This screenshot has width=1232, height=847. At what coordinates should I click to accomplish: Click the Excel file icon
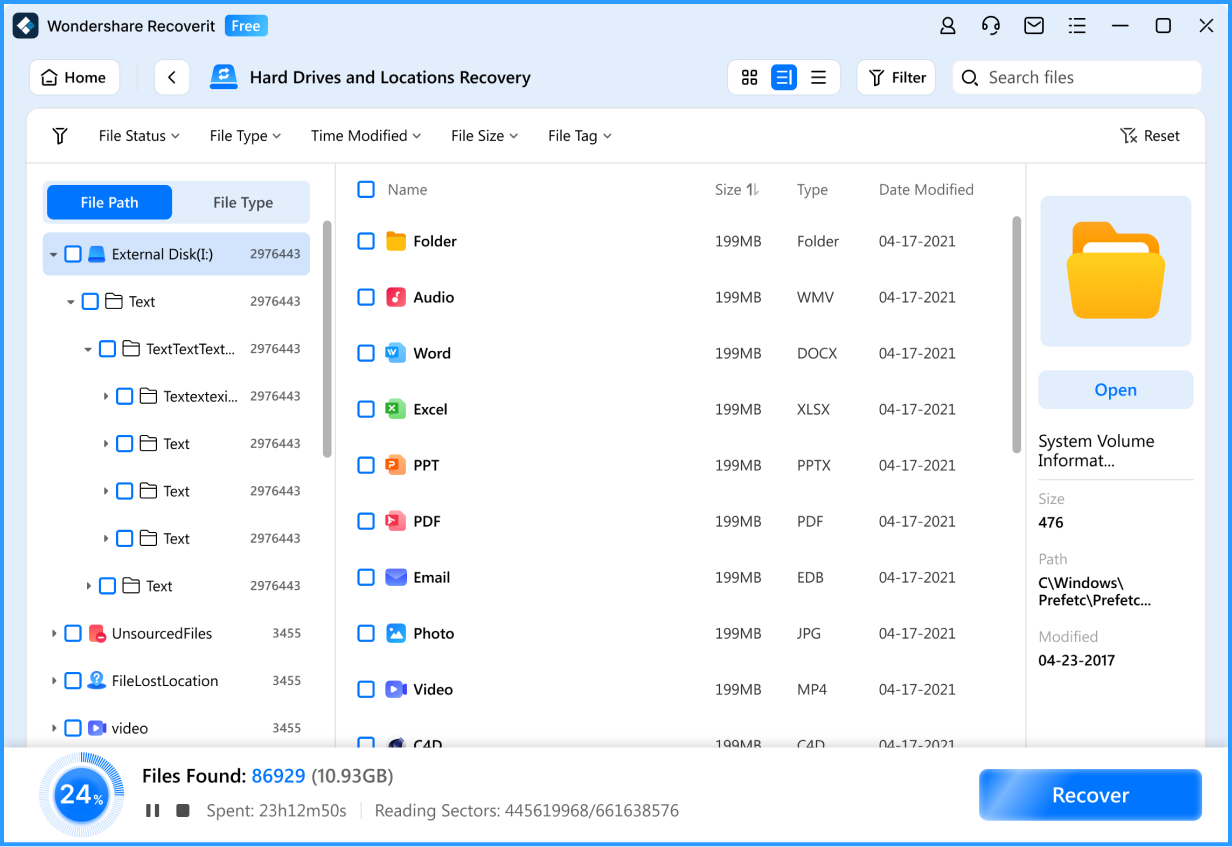coord(396,409)
